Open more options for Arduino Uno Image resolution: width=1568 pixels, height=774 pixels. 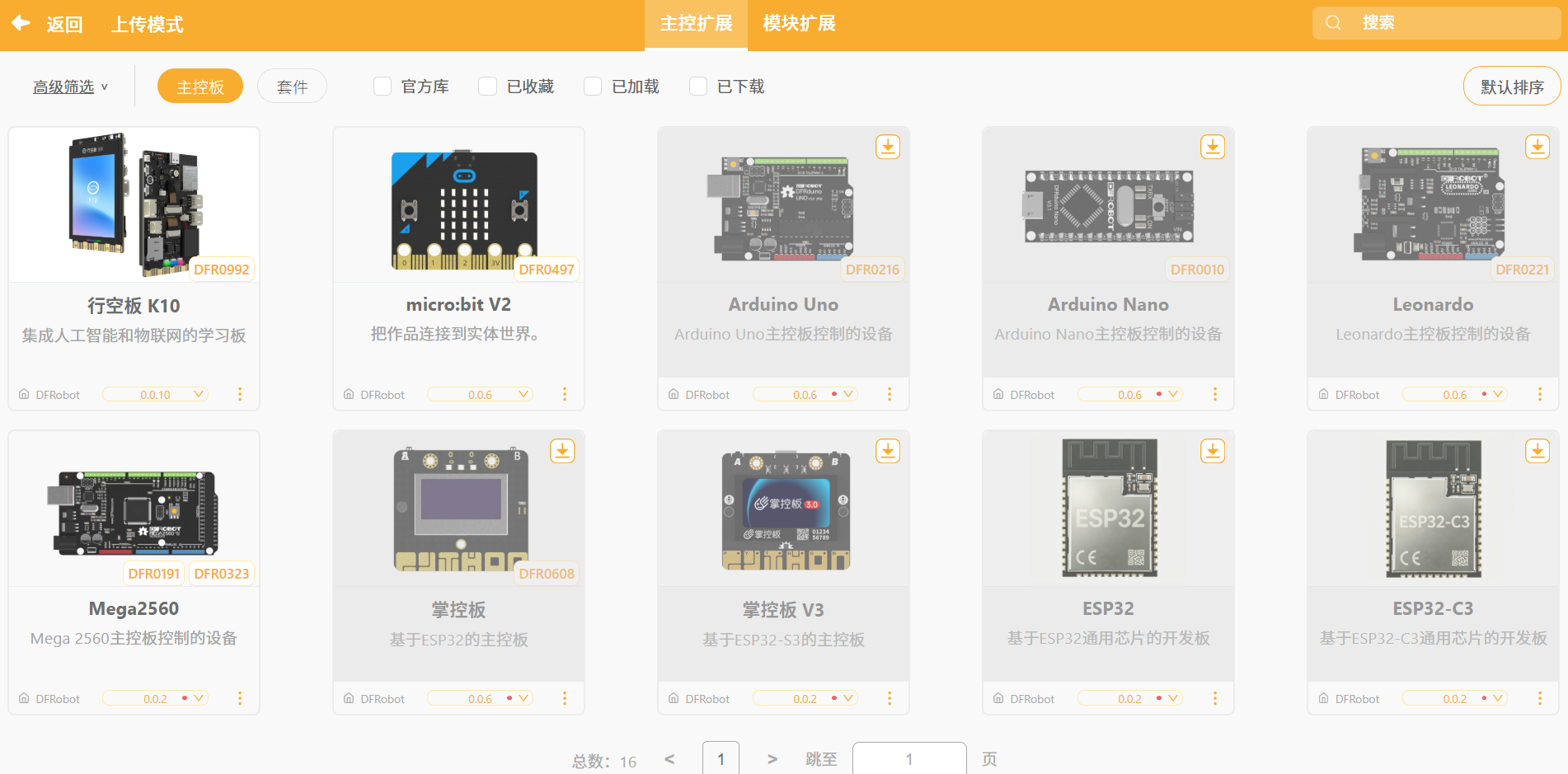click(x=890, y=394)
